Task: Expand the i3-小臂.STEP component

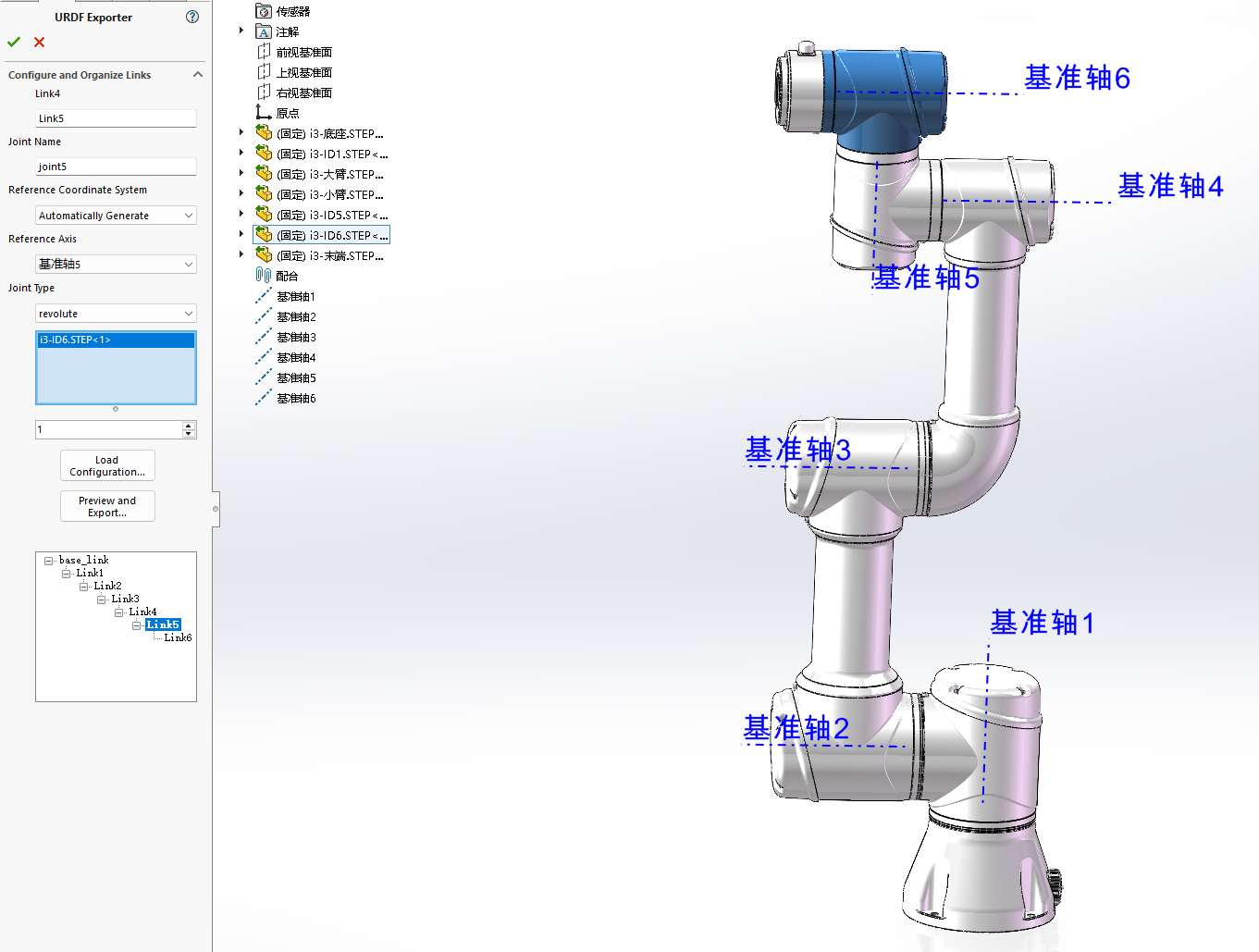Action: tap(241, 193)
